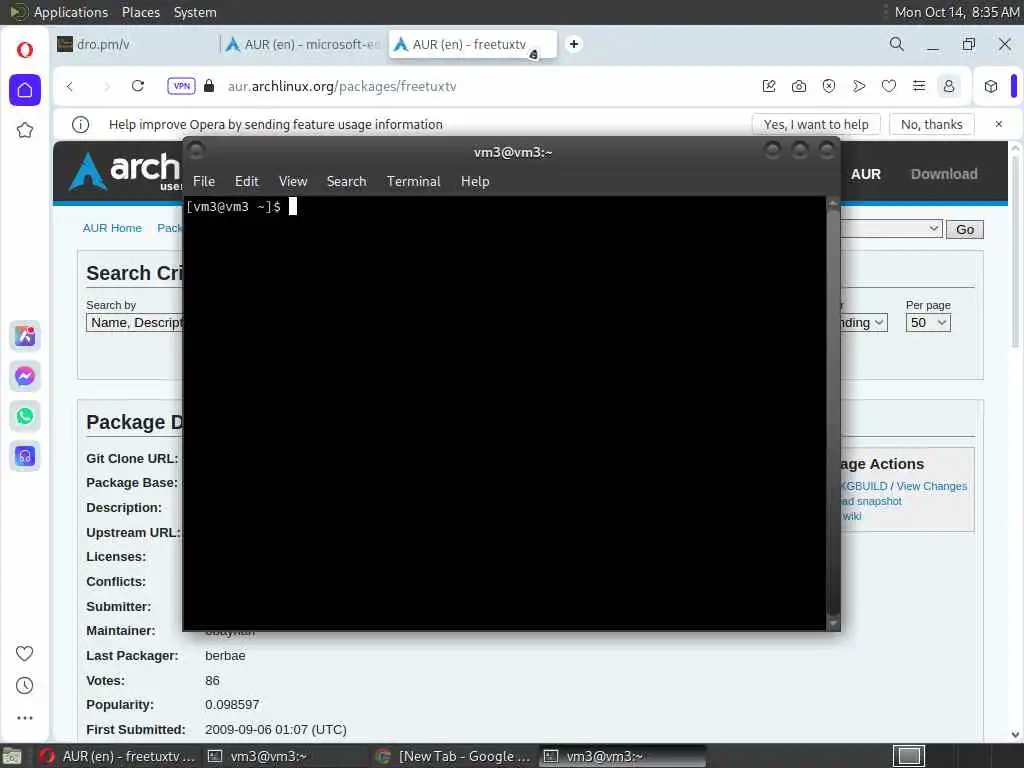The width and height of the screenshot is (1024, 768).
Task: Click the AUR Home link
Action: (x=112, y=228)
